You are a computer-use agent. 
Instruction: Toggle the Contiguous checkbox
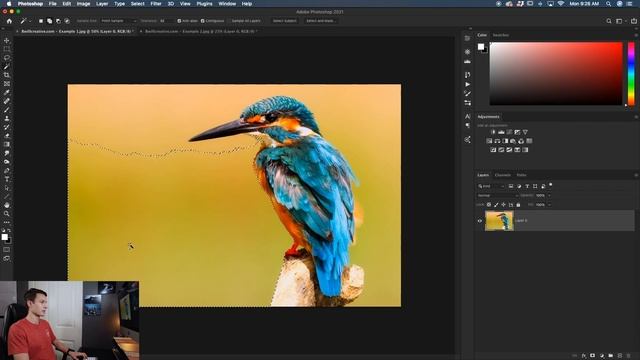[202, 21]
